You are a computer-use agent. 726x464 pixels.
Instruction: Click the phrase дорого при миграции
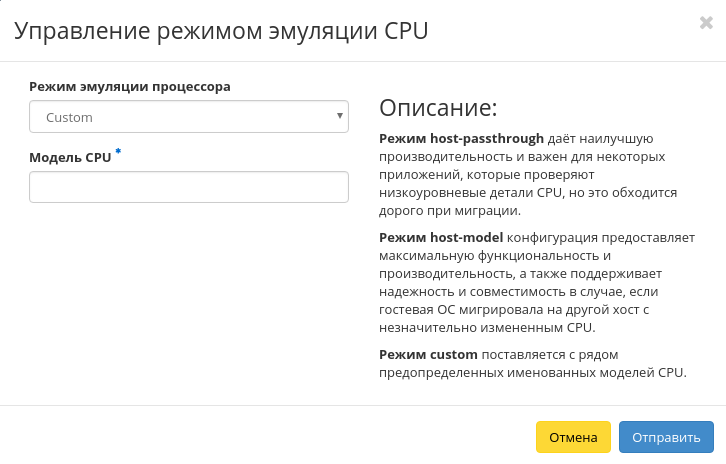pos(450,211)
